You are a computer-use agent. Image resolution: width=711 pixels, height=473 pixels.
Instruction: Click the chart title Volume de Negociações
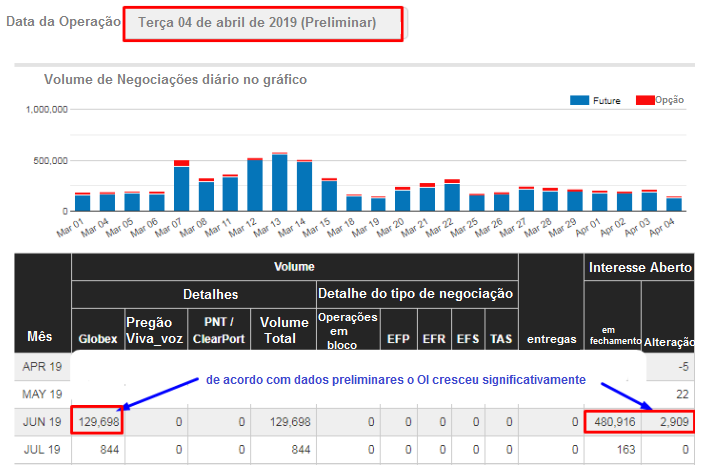click(x=175, y=79)
